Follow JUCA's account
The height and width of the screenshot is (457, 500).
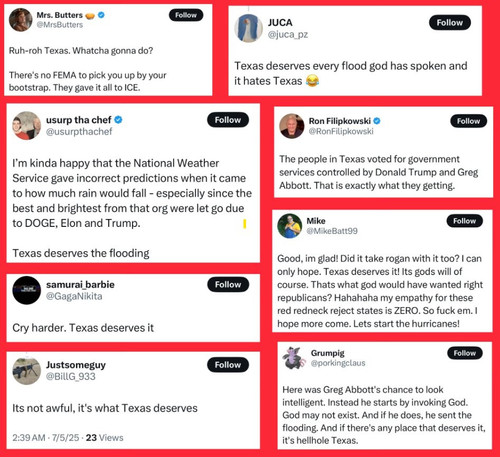pos(450,23)
